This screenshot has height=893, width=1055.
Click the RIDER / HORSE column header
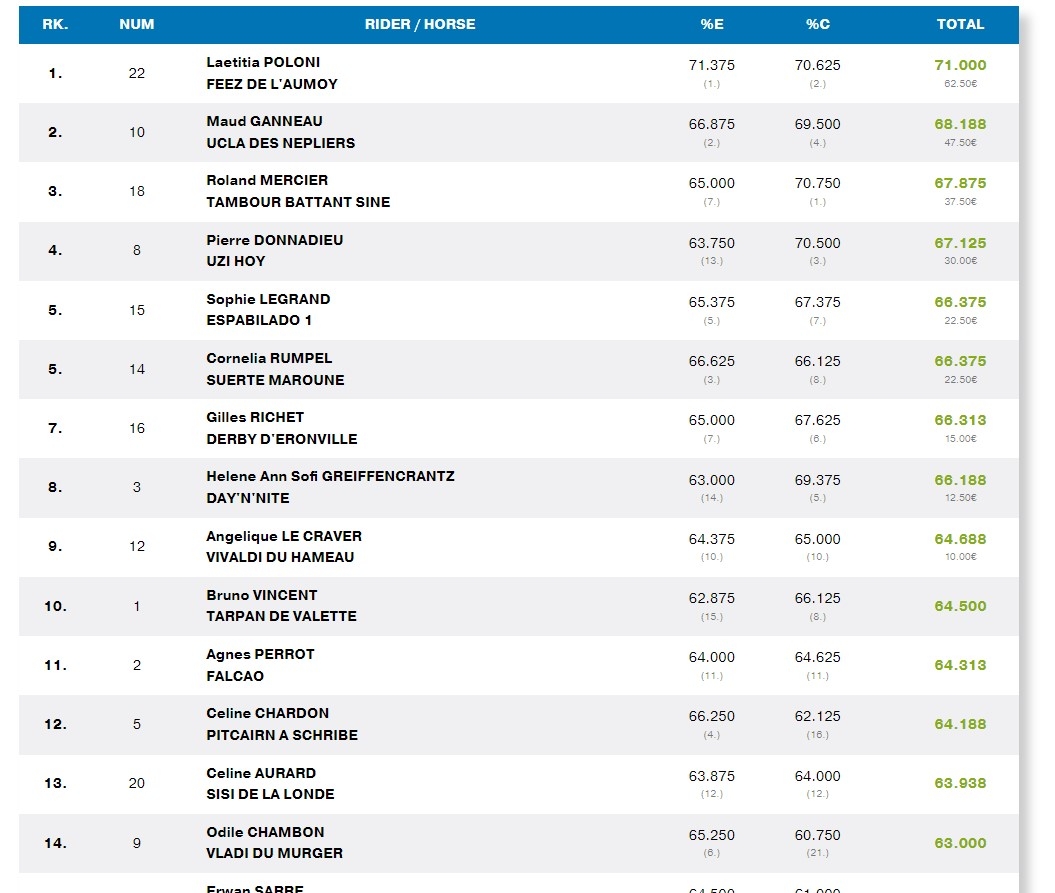(x=419, y=24)
